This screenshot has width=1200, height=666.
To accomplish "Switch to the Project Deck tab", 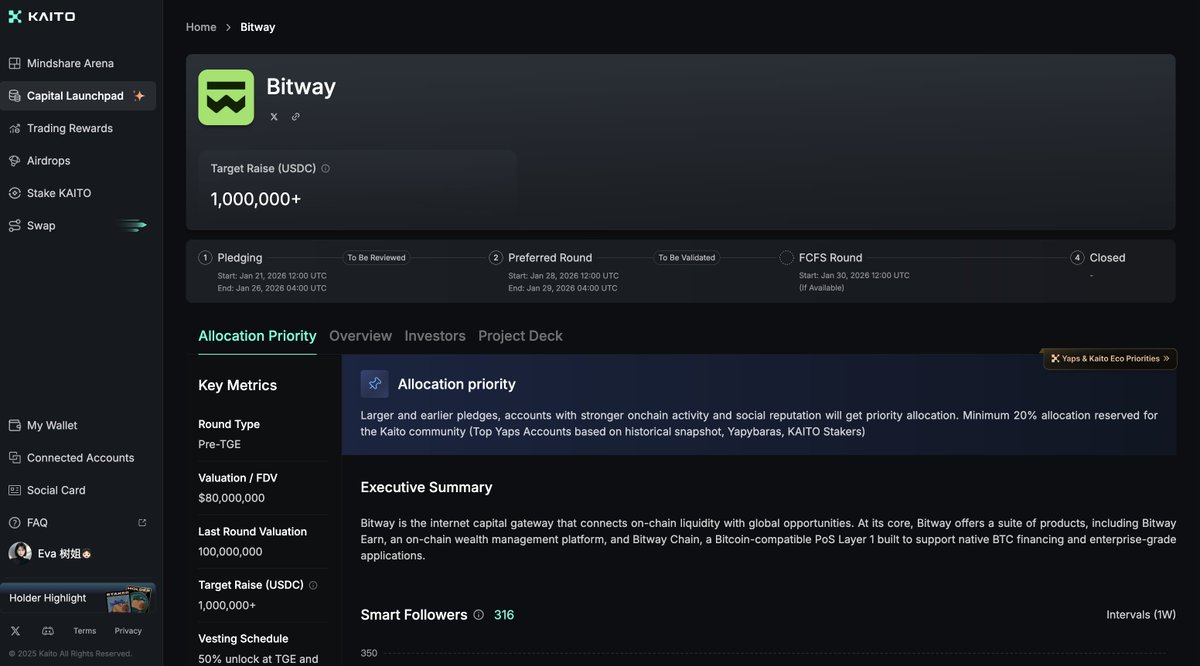I will click(520, 336).
